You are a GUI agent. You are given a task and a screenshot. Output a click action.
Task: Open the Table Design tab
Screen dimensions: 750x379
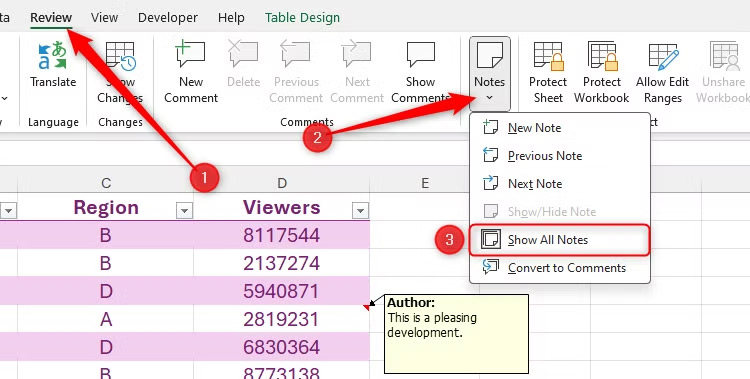302,18
